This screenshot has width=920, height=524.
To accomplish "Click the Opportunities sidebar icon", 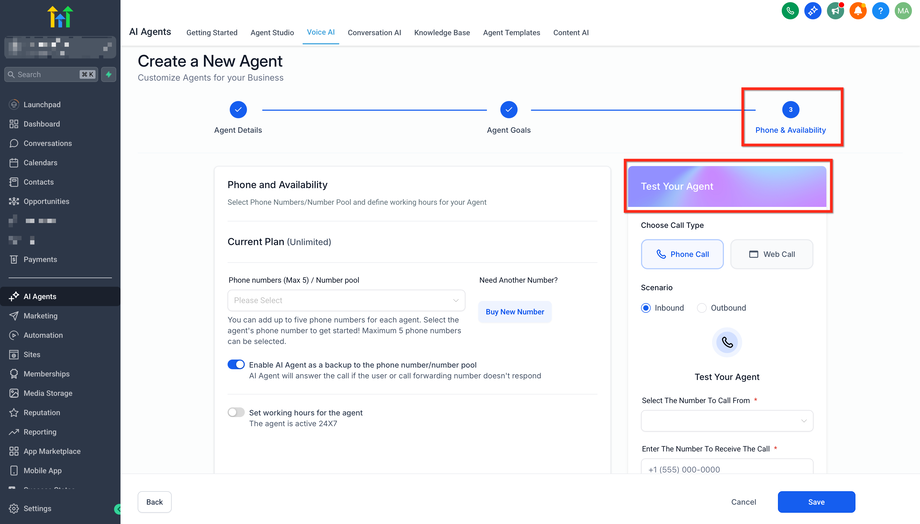I will [x=14, y=201].
